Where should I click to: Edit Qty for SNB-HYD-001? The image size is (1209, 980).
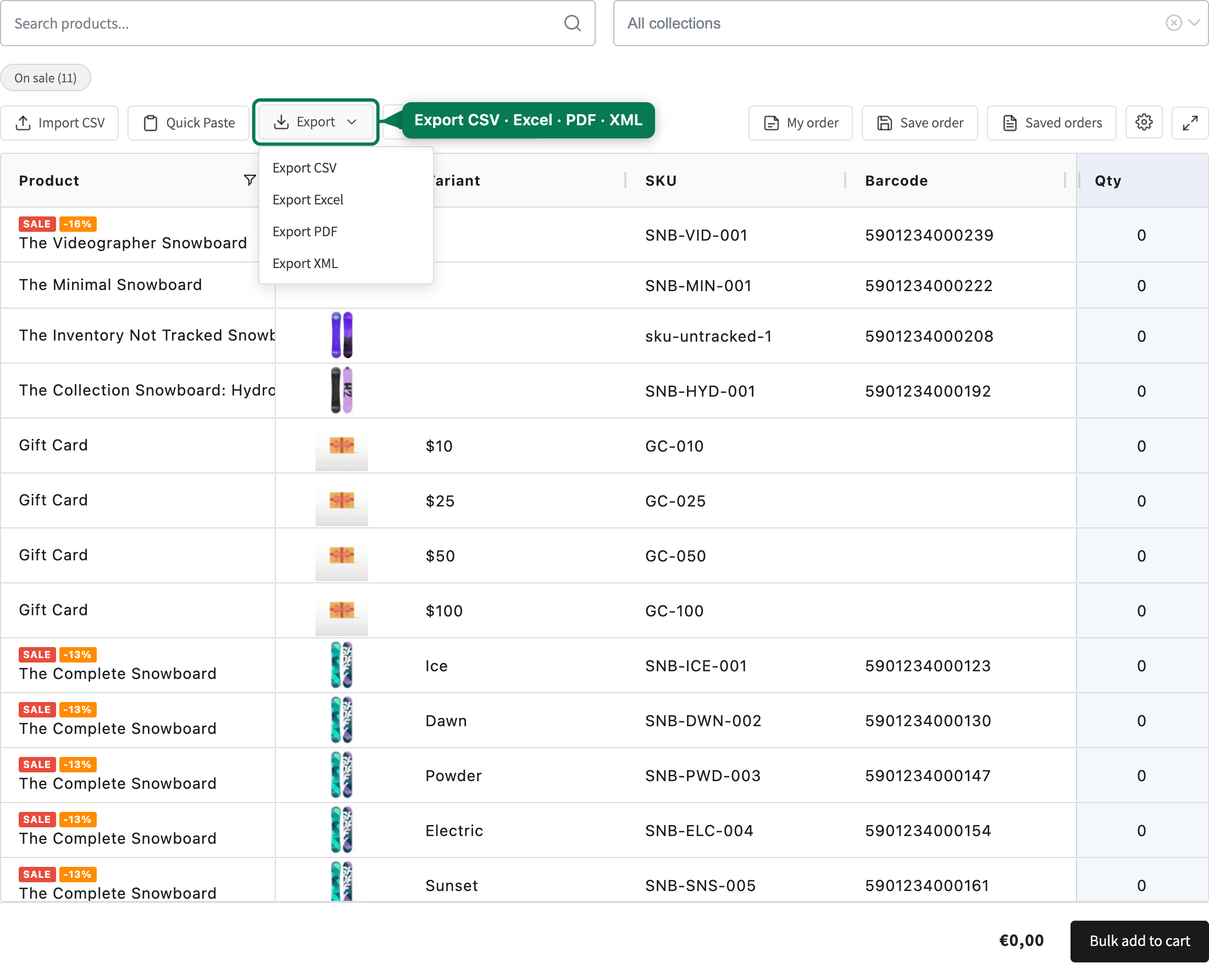pyautogui.click(x=1141, y=391)
